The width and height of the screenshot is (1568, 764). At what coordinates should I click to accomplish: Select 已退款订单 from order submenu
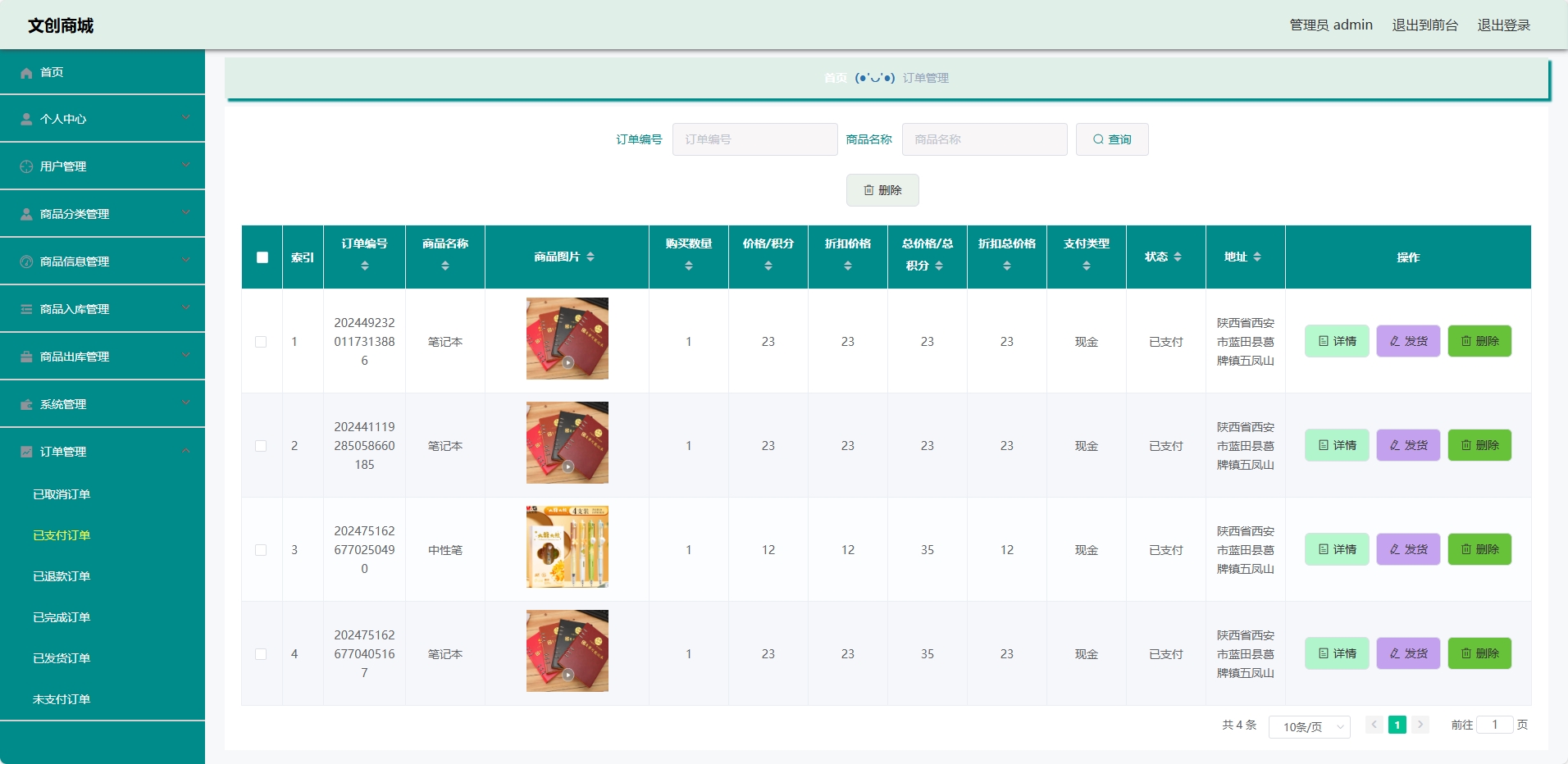62,576
